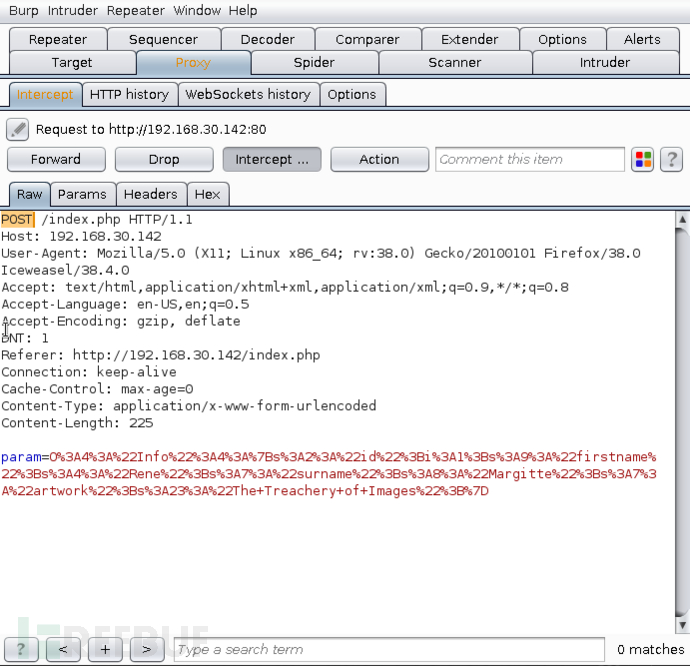Open the top-level Options tab
690x666 pixels.
562,39
